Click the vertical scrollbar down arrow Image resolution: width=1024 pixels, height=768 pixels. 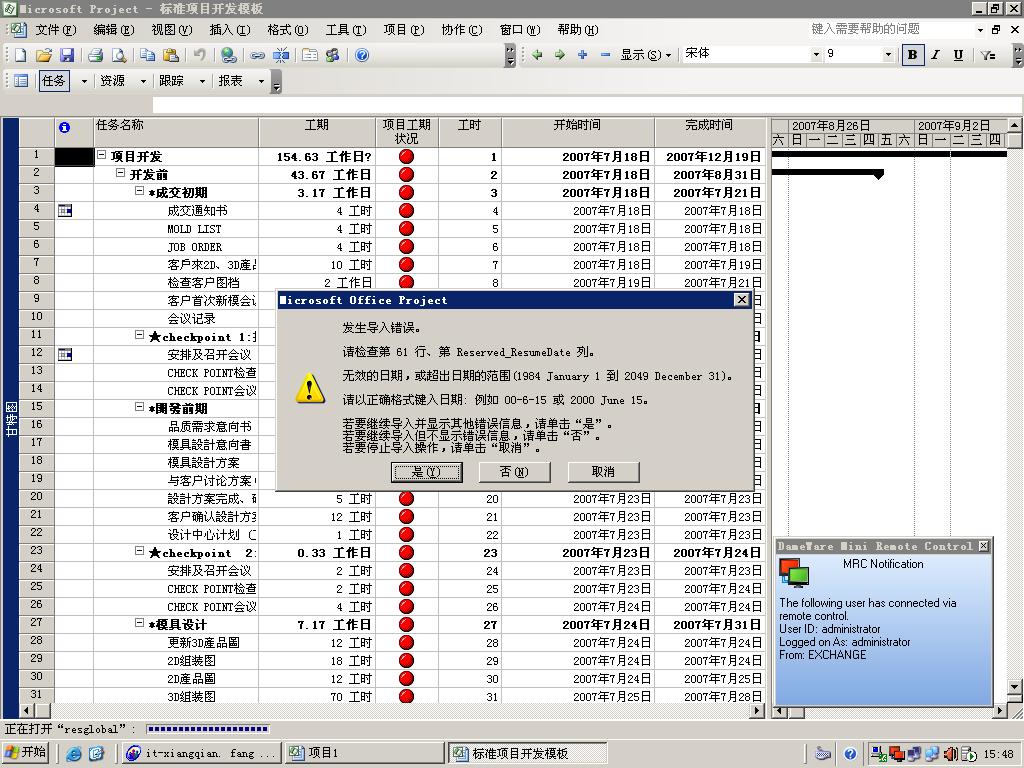(1014, 687)
